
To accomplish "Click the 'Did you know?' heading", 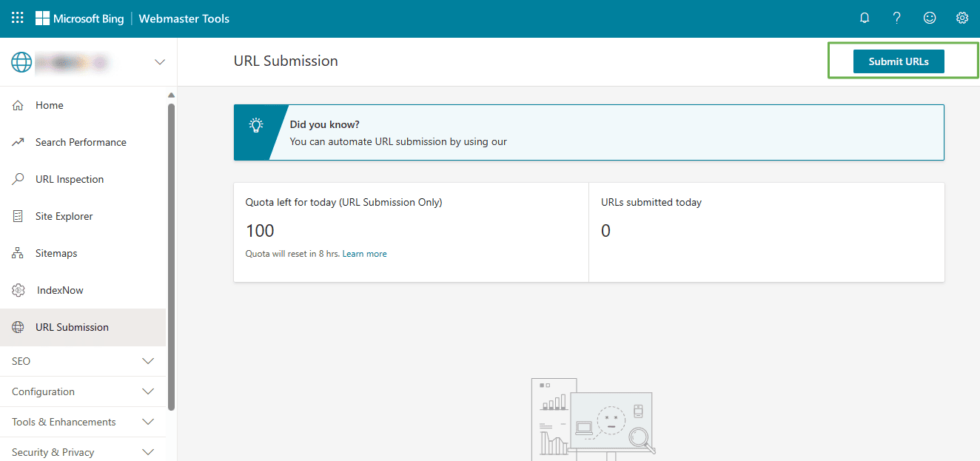I will (x=325, y=124).
